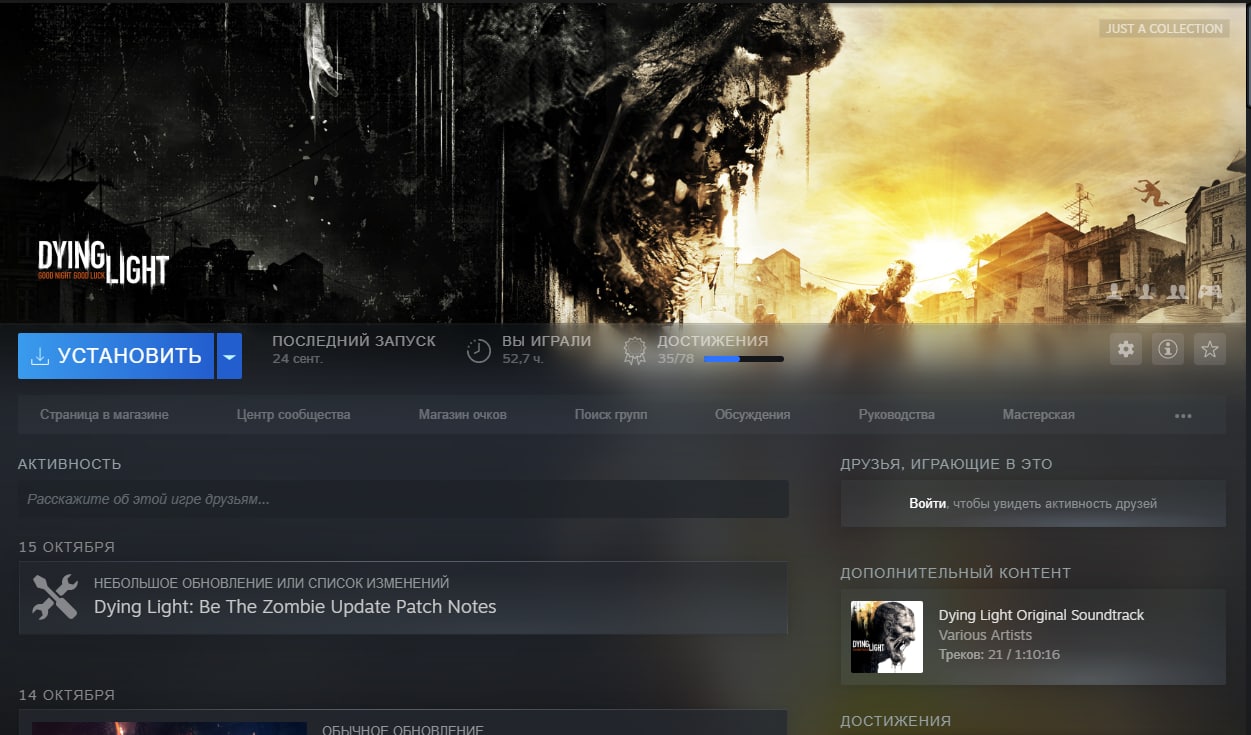
Task: Click the Dying Light logo
Action: [x=103, y=263]
